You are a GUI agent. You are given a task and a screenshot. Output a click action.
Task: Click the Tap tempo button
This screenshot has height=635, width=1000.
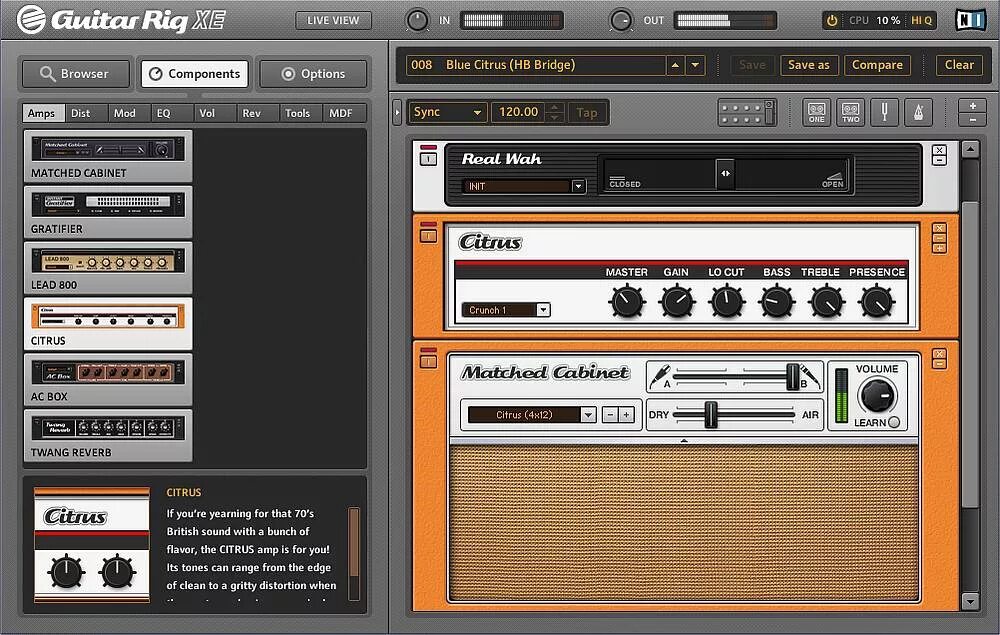point(587,113)
